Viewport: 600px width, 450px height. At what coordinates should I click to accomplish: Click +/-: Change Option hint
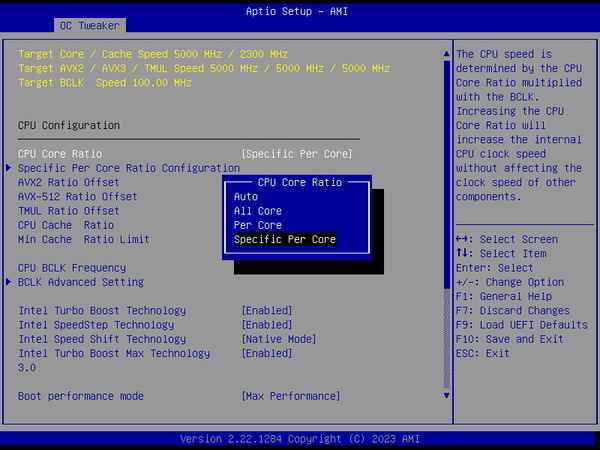510,282
